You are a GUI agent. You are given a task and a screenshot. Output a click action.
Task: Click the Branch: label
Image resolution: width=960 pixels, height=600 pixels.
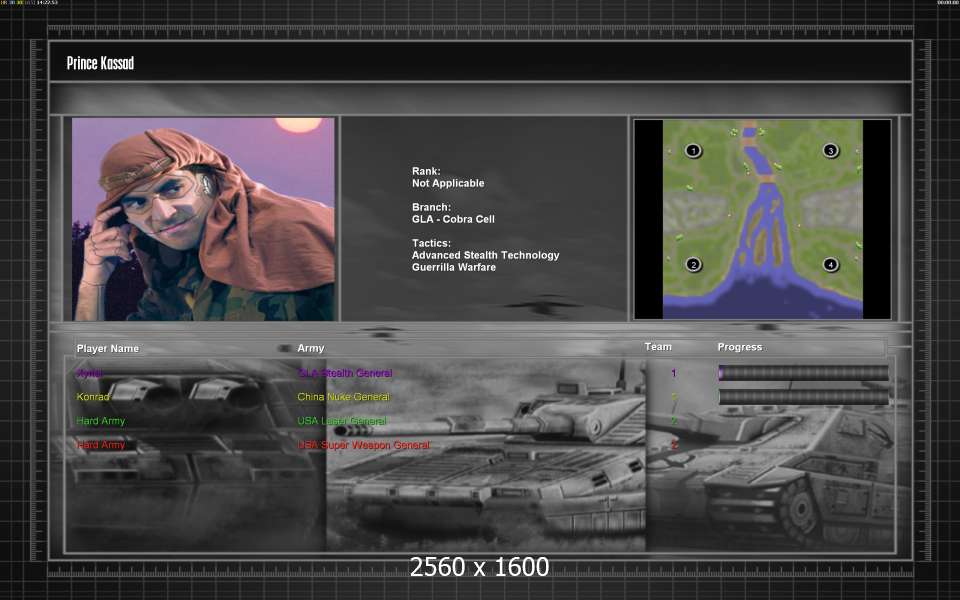point(431,207)
